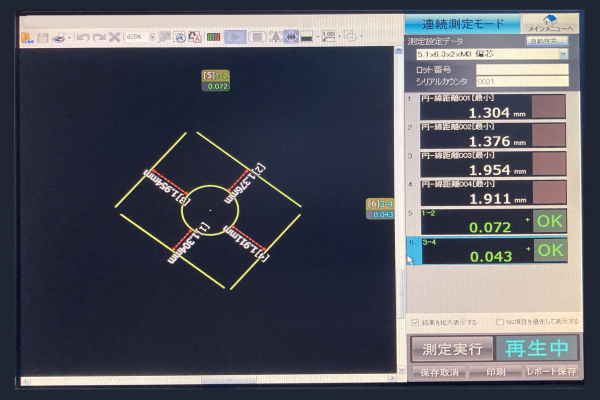Click the shapes and letter A icon
Screen dimensions: 600x400
(195, 37)
